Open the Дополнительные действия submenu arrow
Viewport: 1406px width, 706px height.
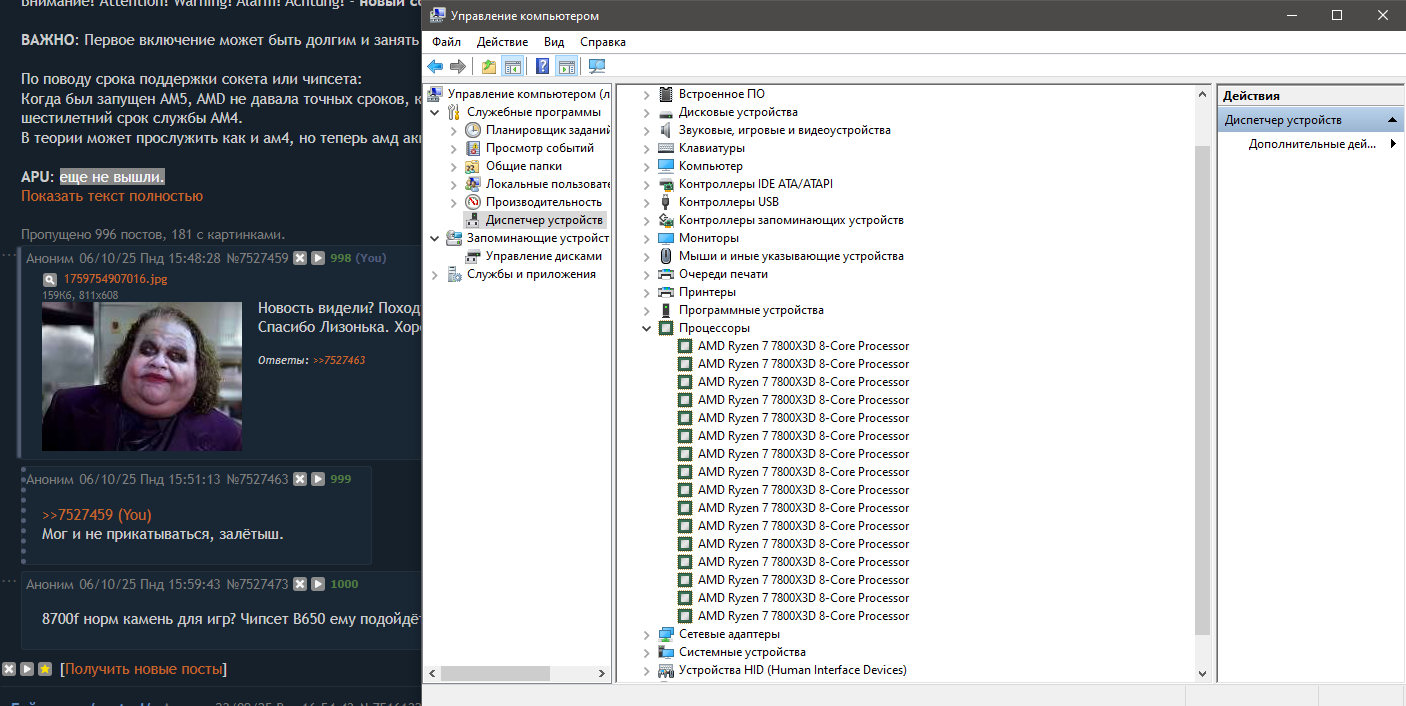click(x=1394, y=144)
